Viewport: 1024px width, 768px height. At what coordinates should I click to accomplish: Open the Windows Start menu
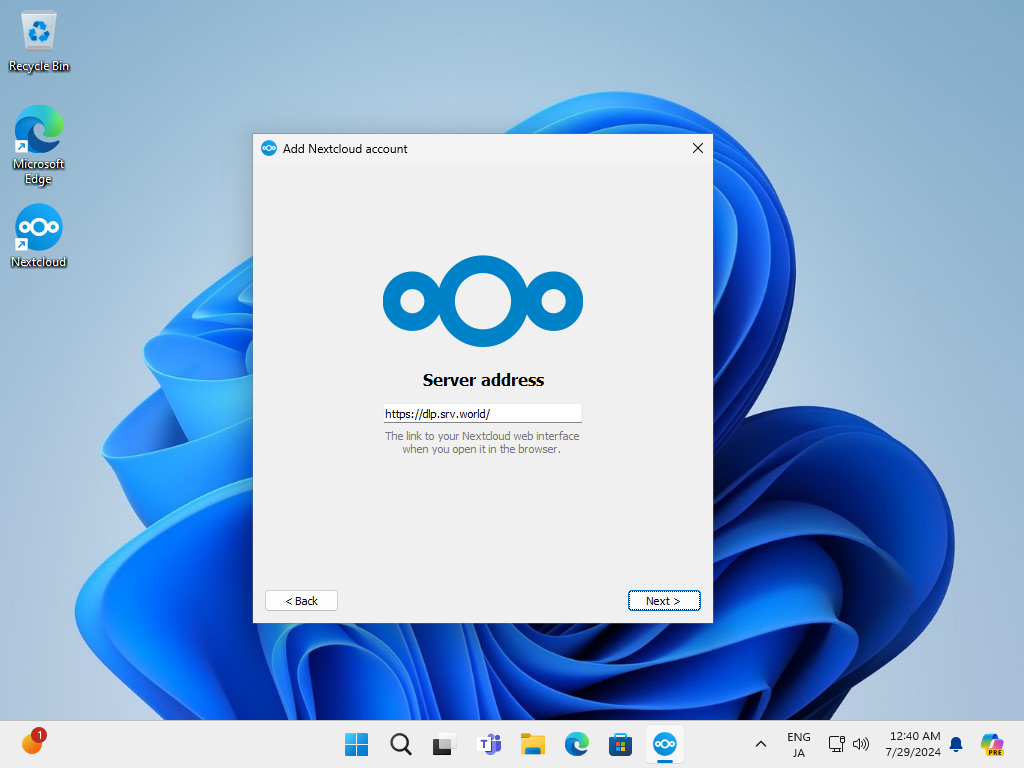tap(357, 744)
